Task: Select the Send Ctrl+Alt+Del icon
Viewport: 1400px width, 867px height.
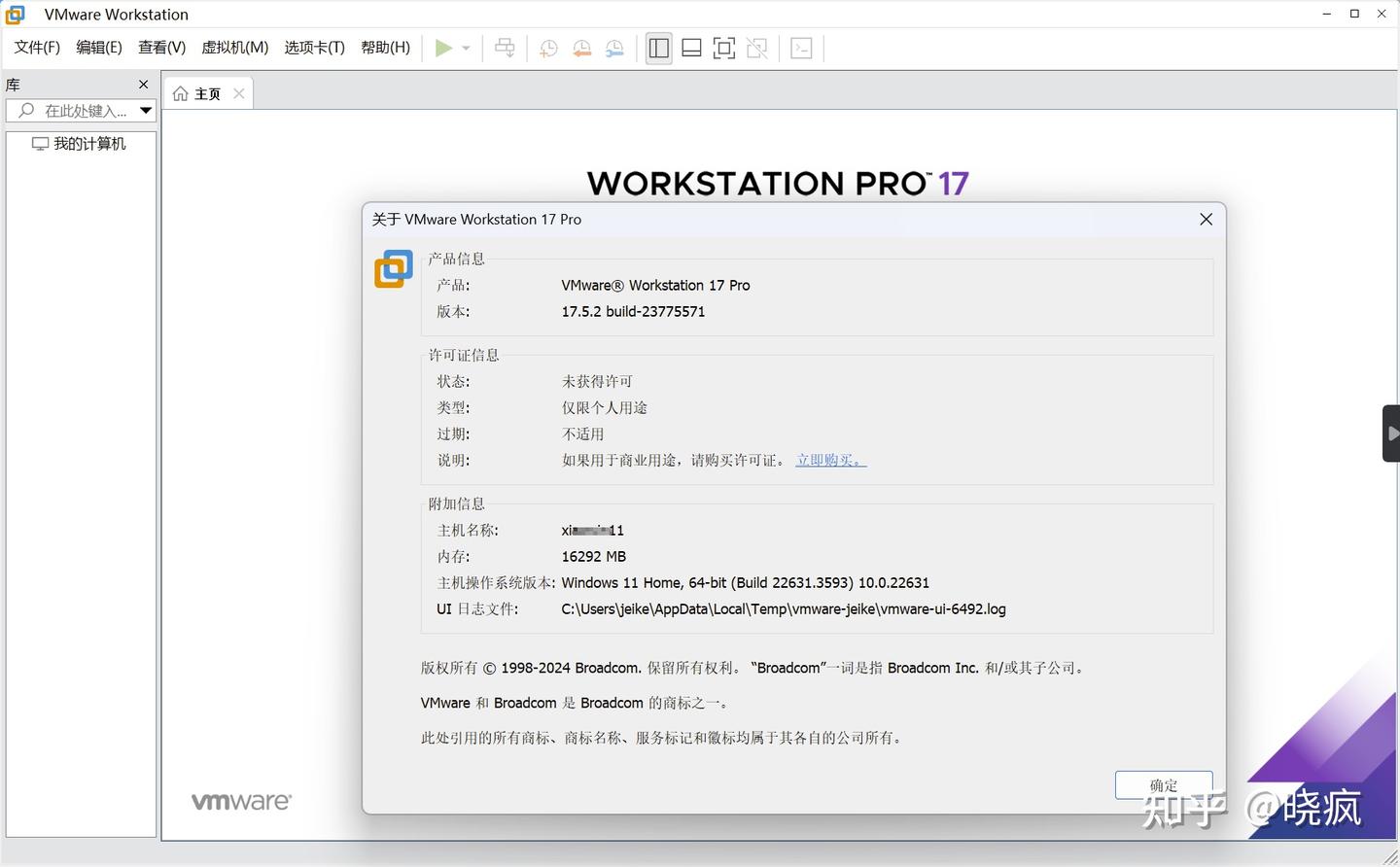Action: click(x=505, y=48)
